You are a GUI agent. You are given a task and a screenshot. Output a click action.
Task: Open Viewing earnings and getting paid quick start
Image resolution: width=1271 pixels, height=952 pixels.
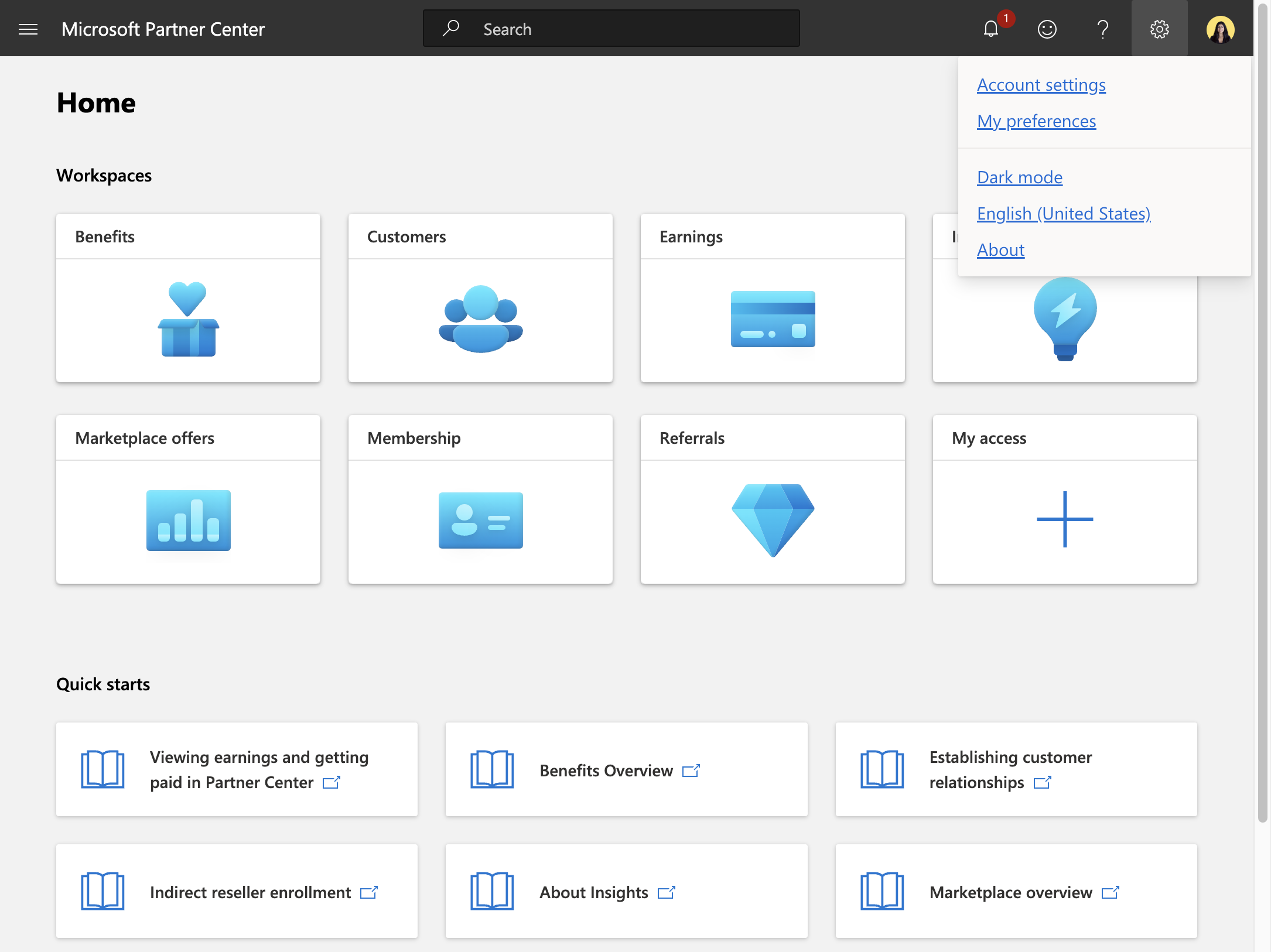(237, 769)
